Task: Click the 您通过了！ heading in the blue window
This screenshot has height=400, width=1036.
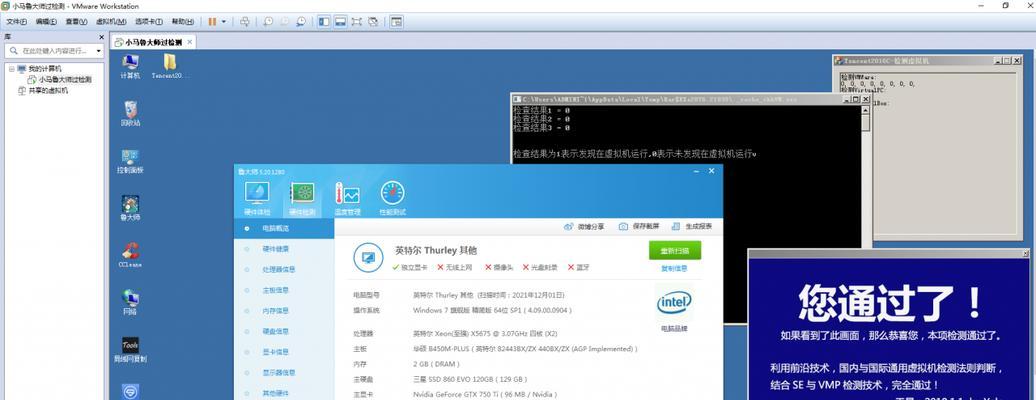Action: tap(891, 303)
